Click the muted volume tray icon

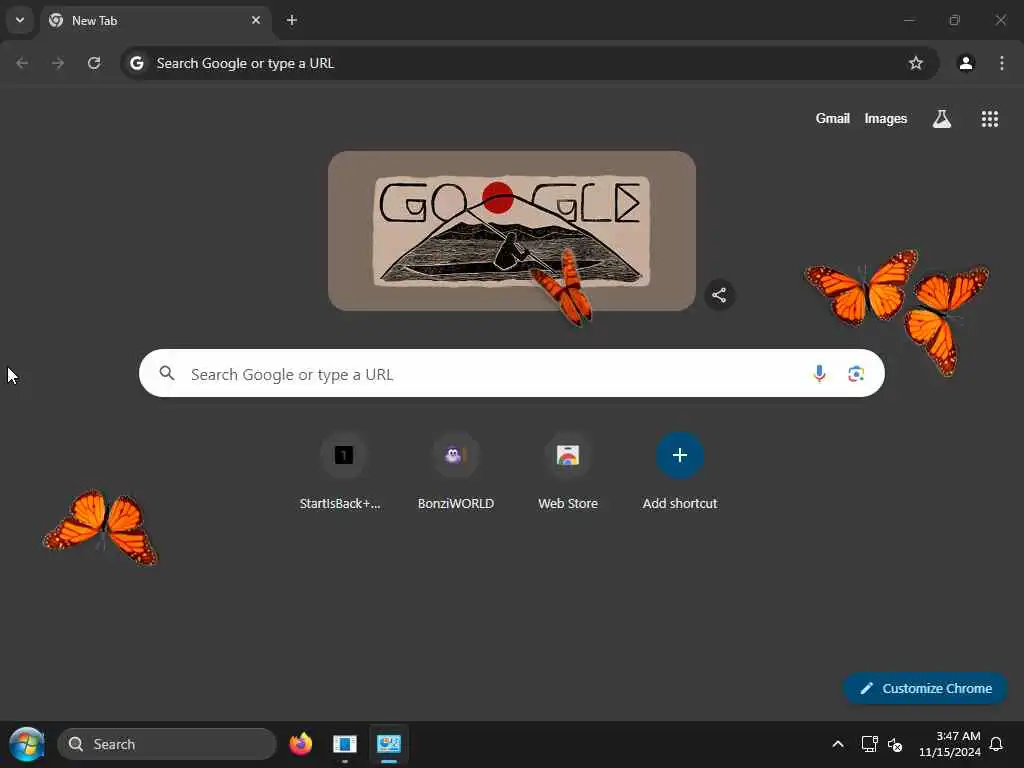[x=895, y=744]
